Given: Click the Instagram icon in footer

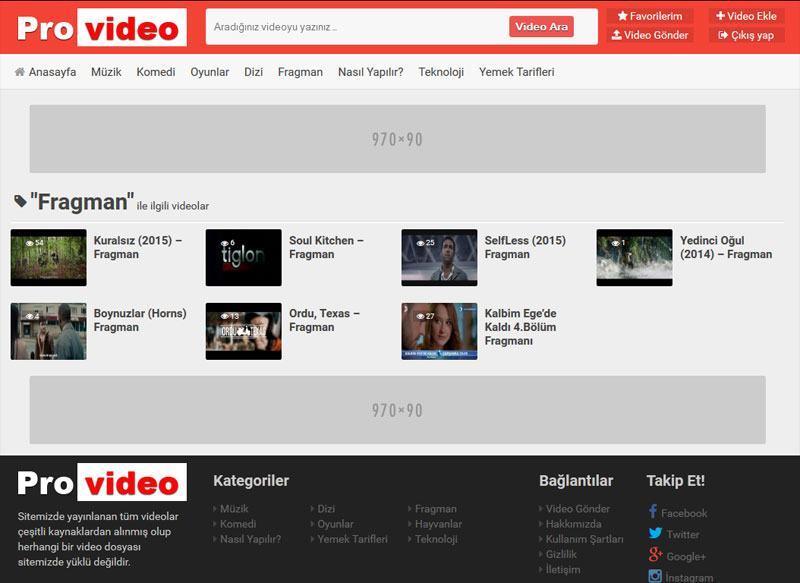Looking at the screenshot, I should click(x=655, y=576).
